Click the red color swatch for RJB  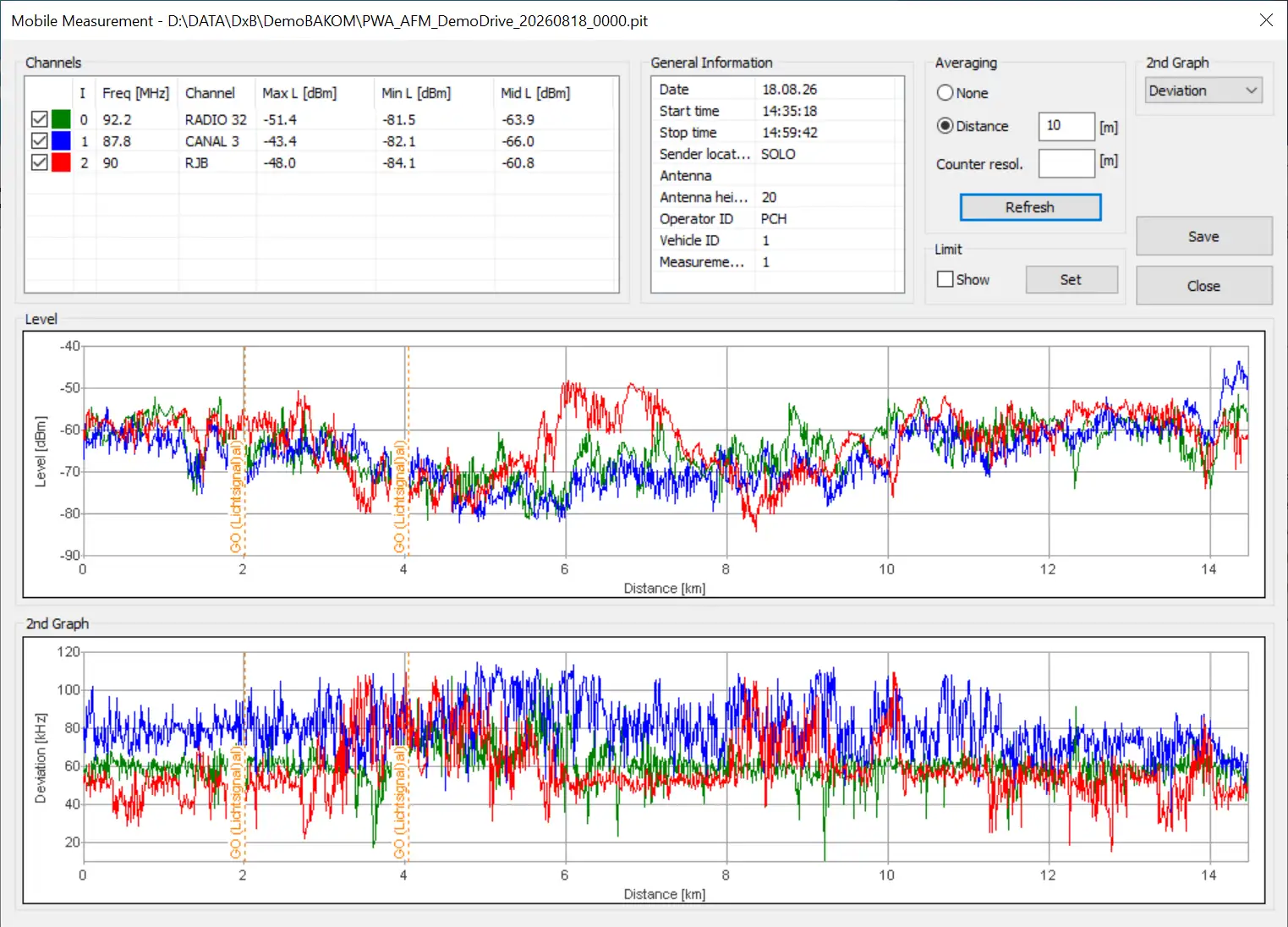coord(61,162)
